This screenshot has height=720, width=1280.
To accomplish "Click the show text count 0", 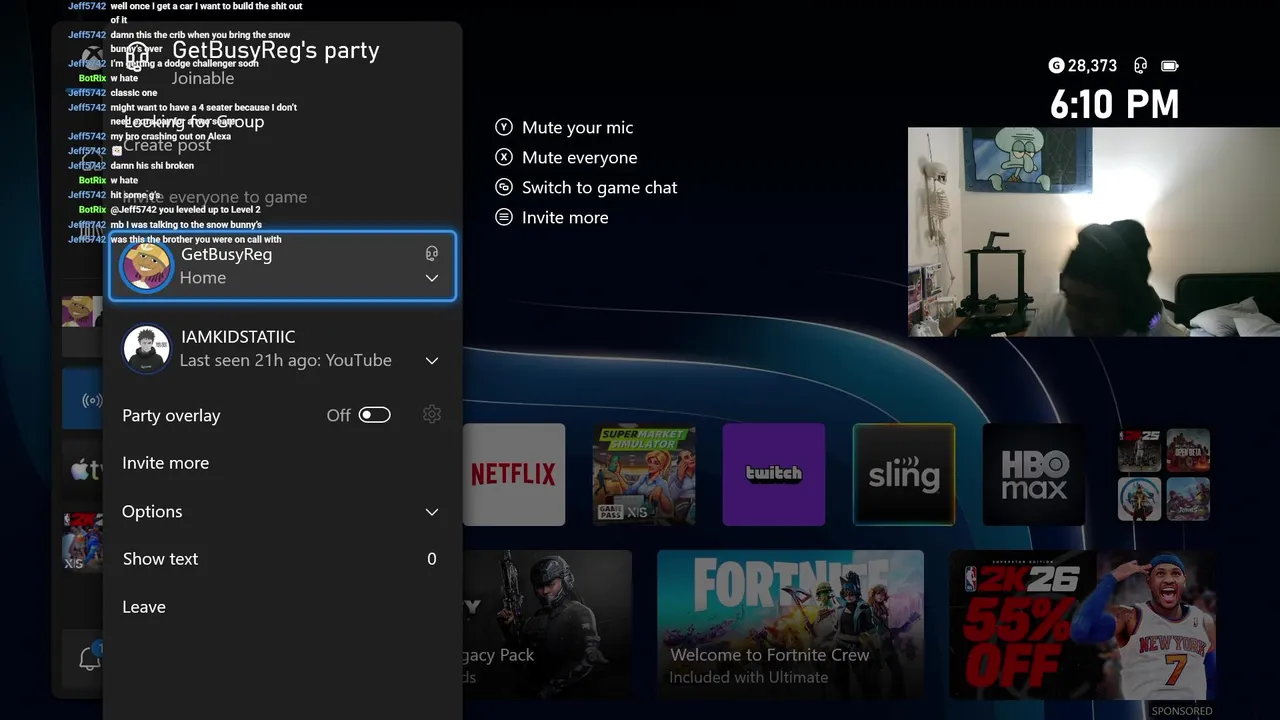I will click(432, 559).
